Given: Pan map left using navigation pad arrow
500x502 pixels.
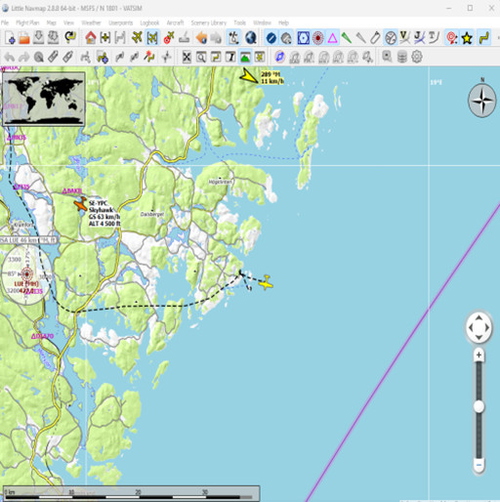Looking at the screenshot, I should click(x=470, y=328).
